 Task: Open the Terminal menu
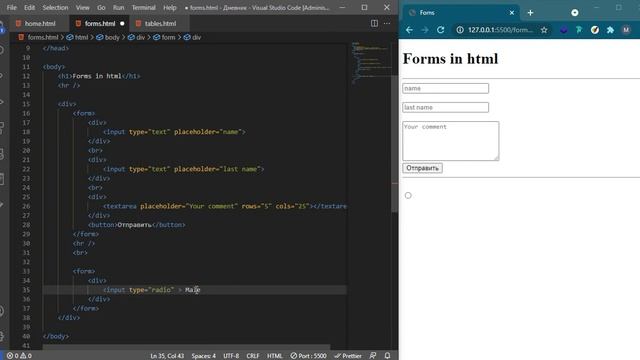click(143, 7)
